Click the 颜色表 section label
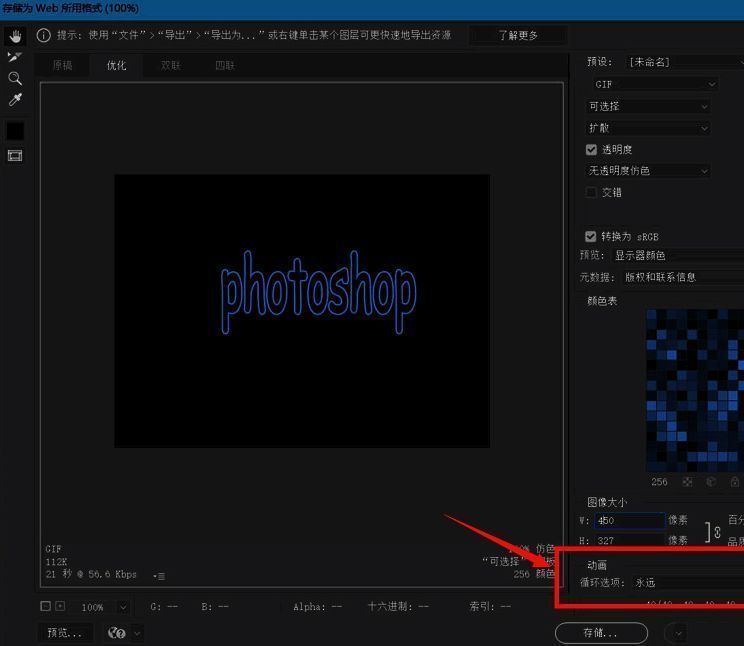 pyautogui.click(x=602, y=301)
